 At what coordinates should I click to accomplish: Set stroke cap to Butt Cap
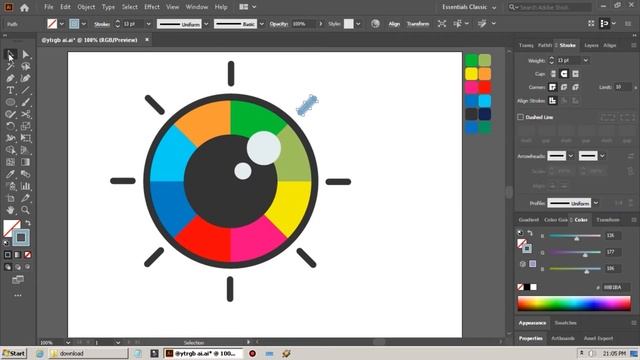tap(553, 74)
